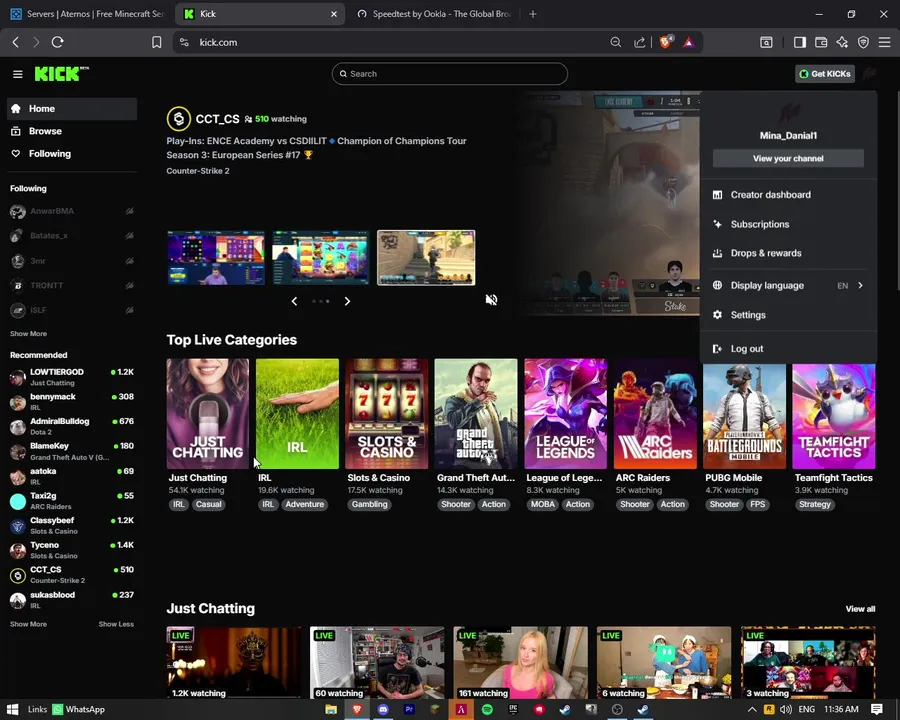
Task: Open Discord from the taskbar
Action: (383, 709)
